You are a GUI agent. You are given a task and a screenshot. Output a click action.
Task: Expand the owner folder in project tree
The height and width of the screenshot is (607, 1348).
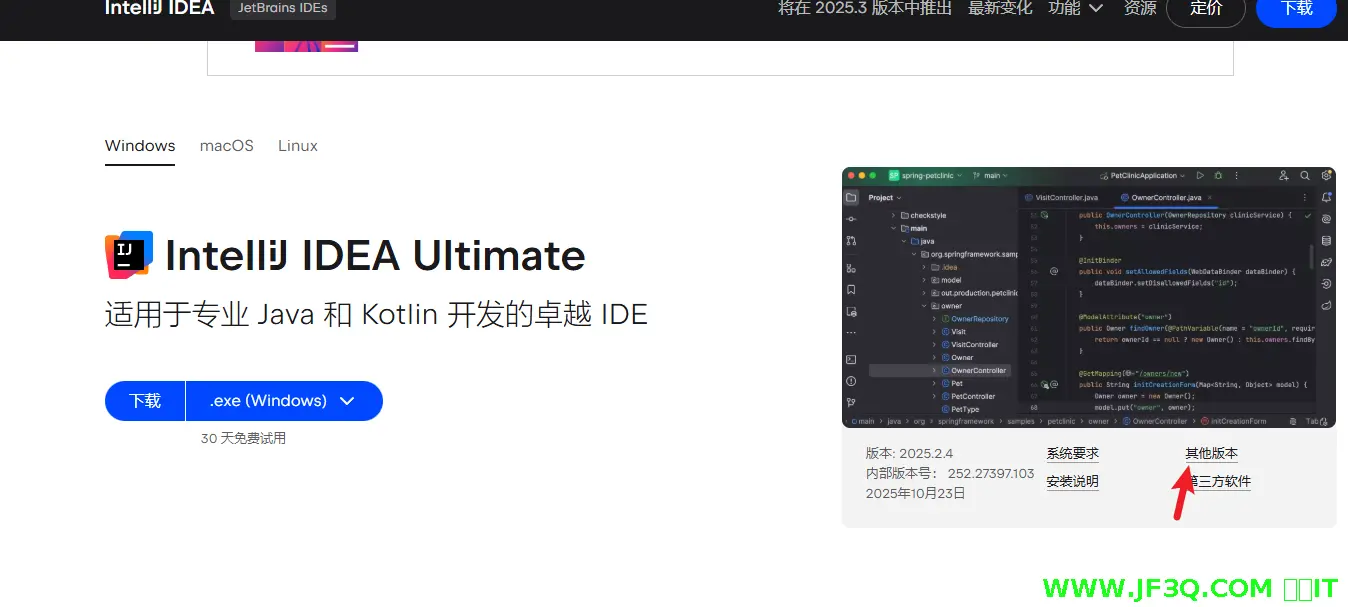point(922,306)
